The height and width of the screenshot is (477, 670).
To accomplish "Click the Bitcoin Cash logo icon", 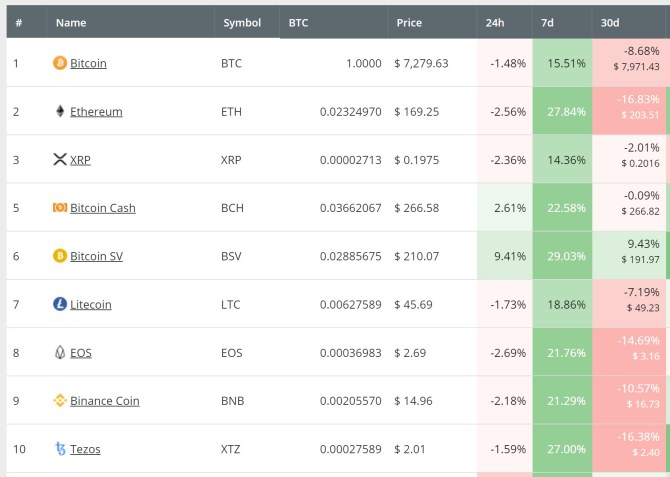I will coord(60,208).
